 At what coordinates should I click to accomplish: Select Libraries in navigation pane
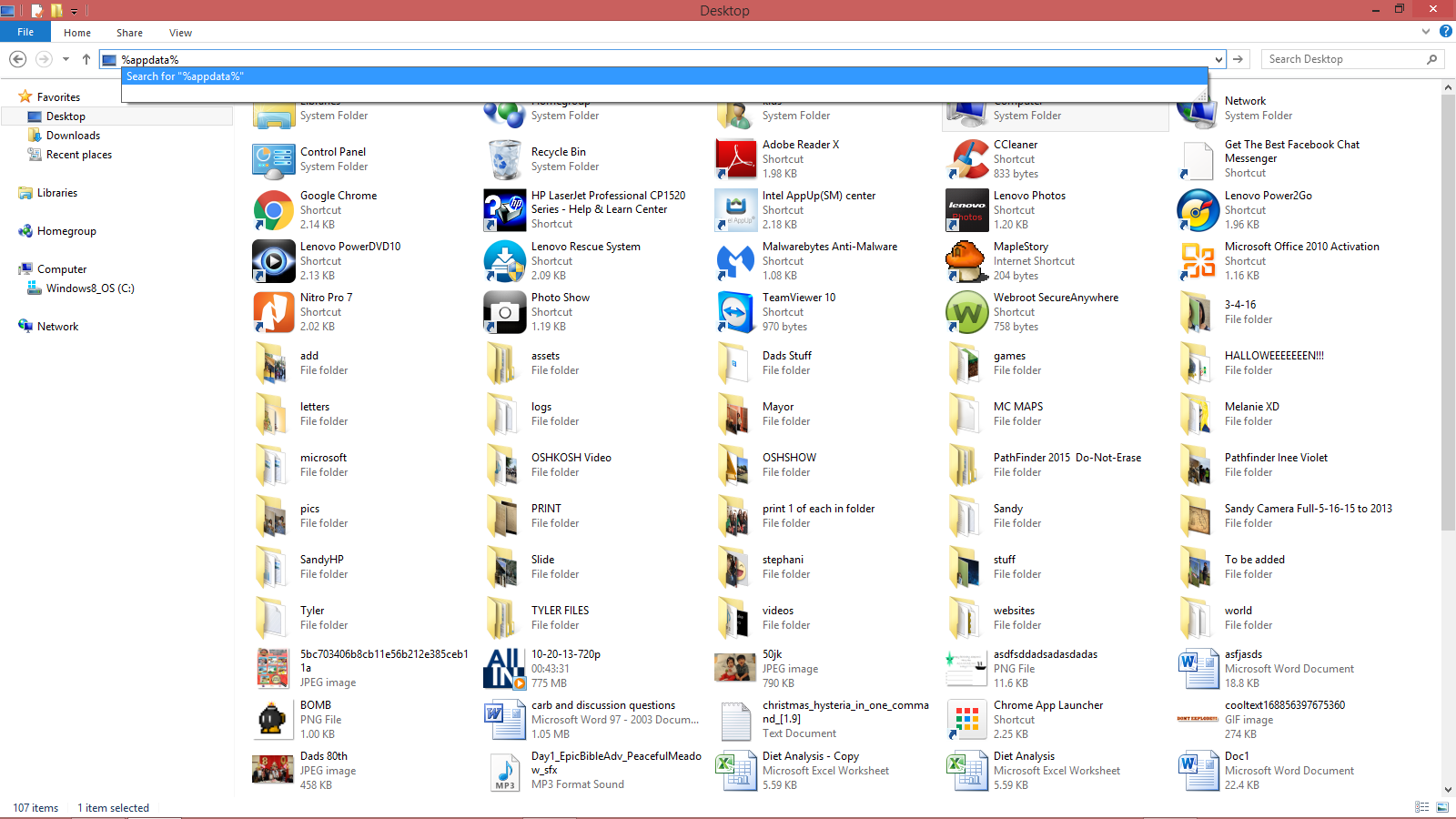tap(57, 193)
